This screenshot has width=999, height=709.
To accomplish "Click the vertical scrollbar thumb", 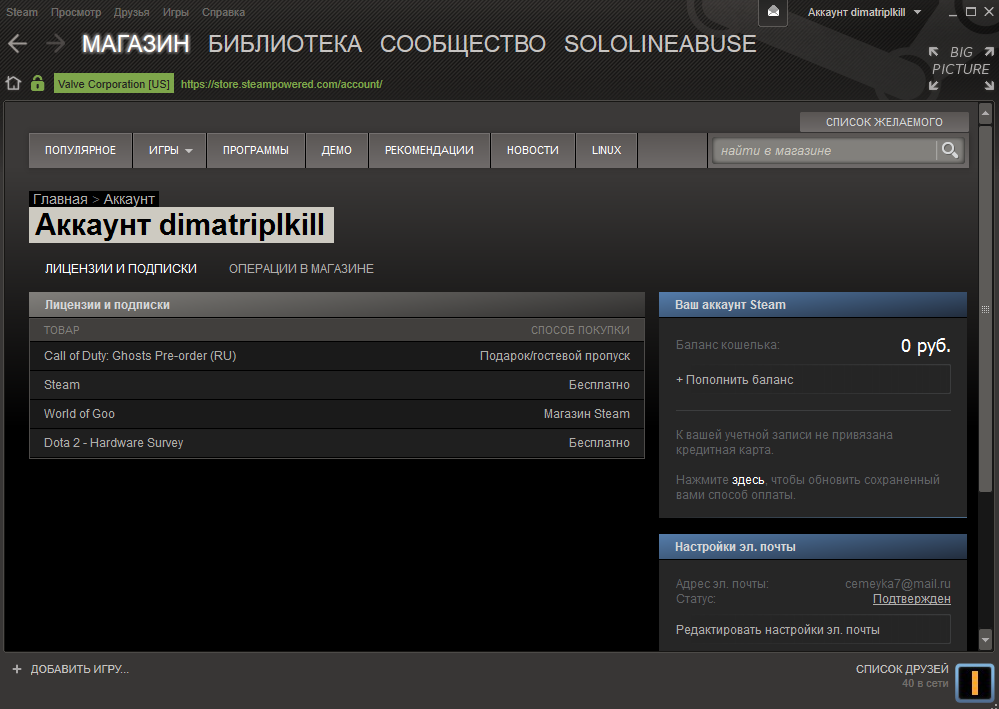I will click(x=985, y=308).
